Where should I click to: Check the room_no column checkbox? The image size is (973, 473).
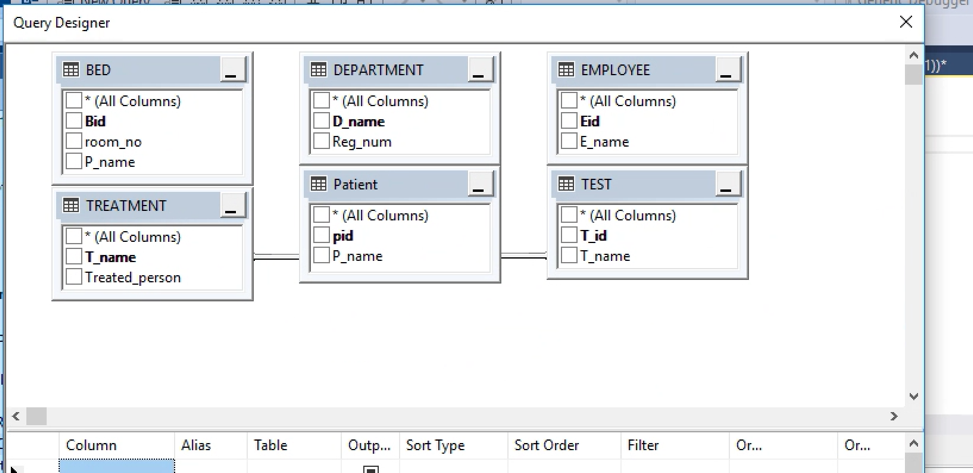pos(74,141)
